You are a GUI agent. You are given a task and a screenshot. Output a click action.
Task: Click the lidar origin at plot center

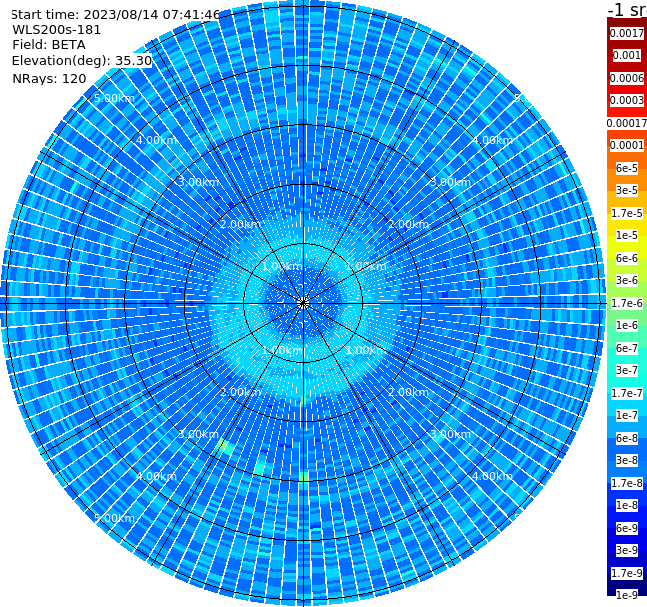point(303,303)
